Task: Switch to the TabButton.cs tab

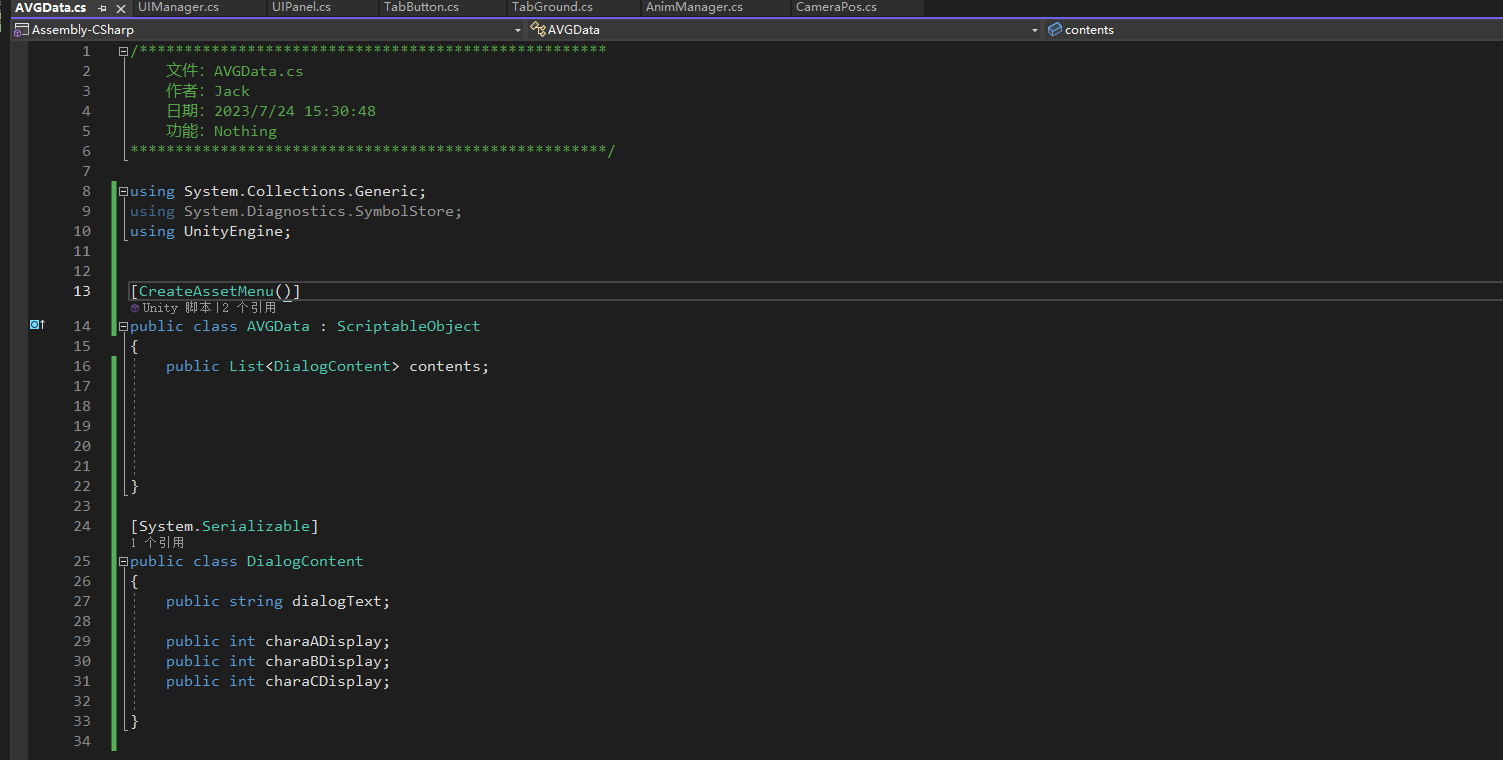Action: (x=421, y=7)
